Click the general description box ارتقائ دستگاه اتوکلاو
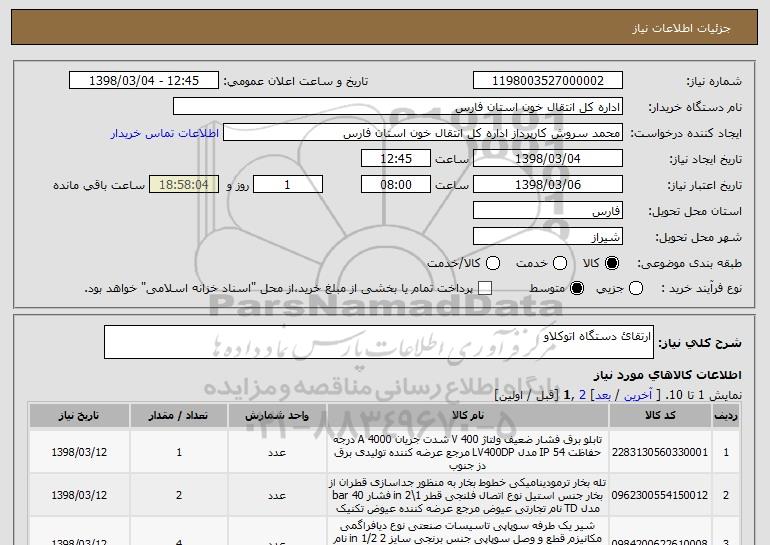 click(x=379, y=342)
